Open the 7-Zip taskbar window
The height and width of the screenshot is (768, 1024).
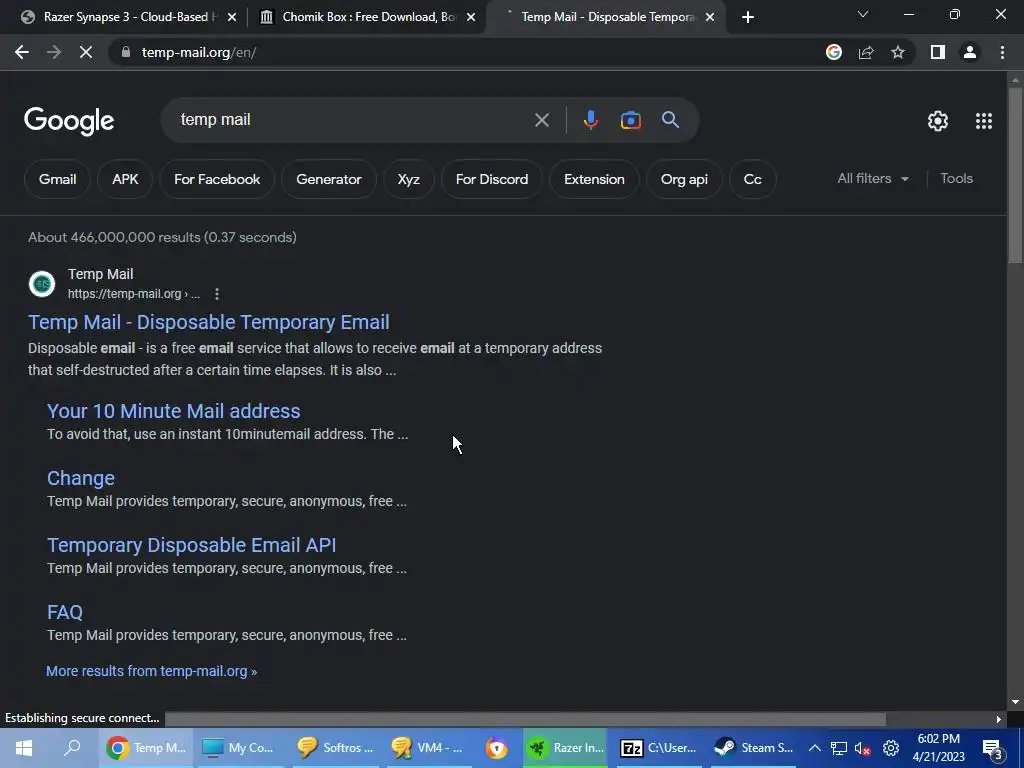pos(658,748)
